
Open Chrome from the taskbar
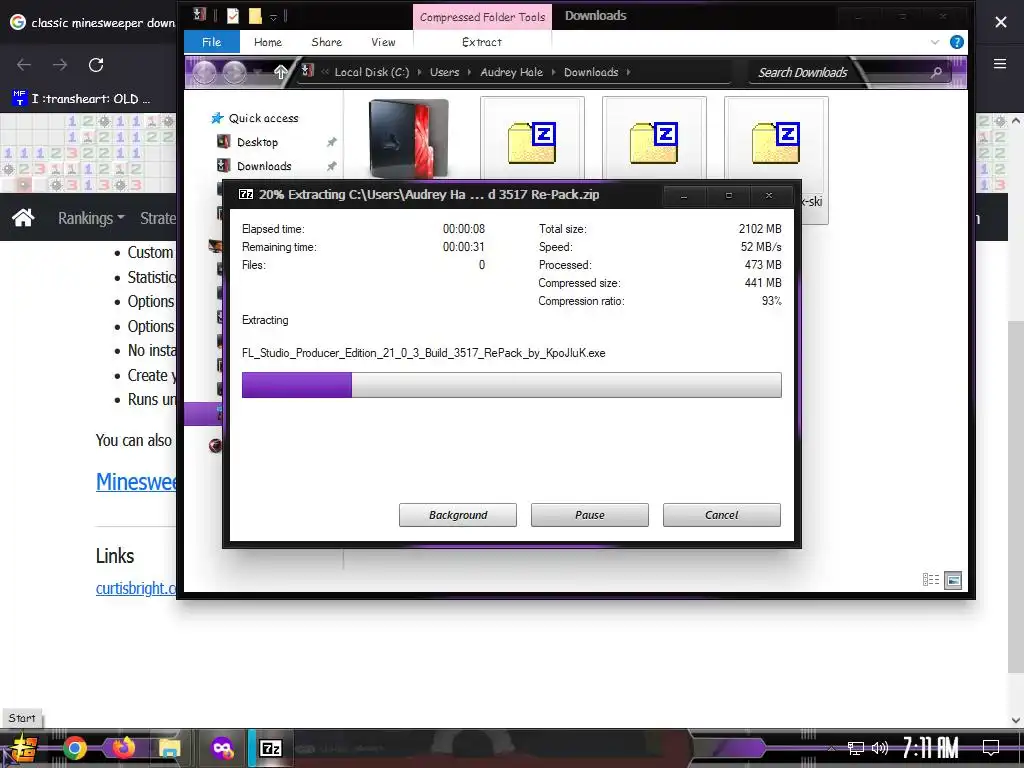[74, 748]
